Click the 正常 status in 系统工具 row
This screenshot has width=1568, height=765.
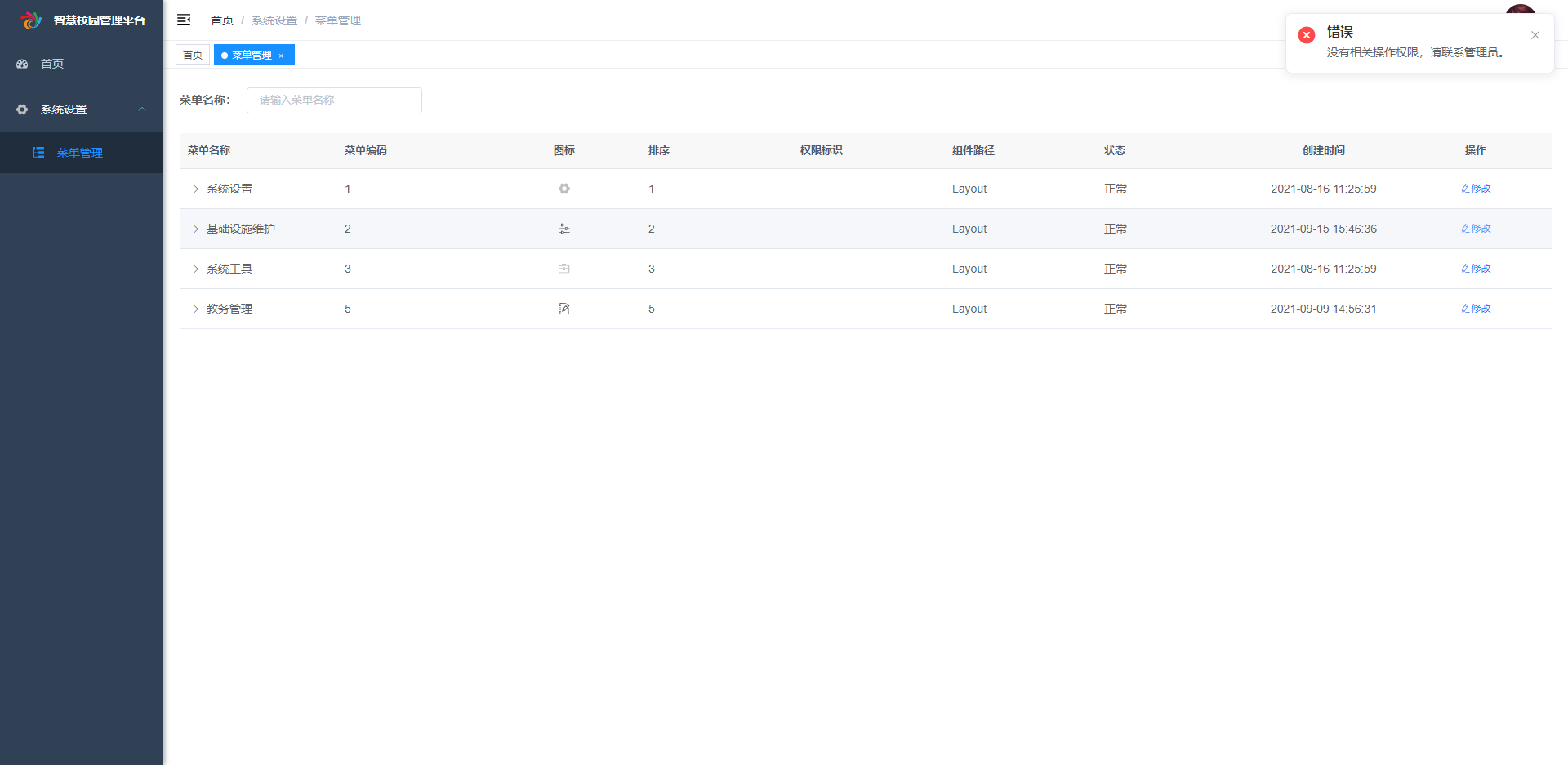coord(1116,269)
